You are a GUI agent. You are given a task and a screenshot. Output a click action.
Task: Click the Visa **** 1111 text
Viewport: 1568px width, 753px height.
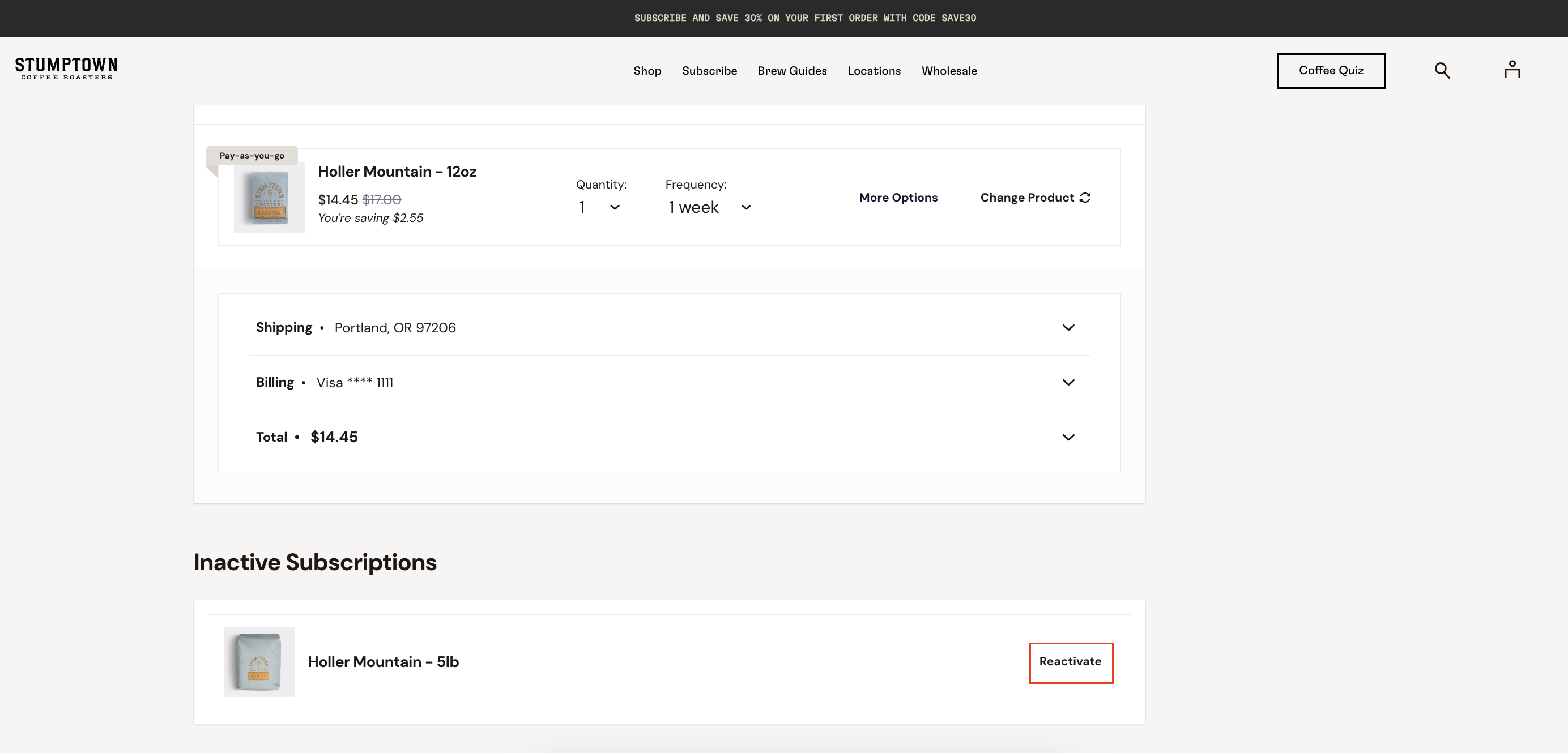[355, 383]
